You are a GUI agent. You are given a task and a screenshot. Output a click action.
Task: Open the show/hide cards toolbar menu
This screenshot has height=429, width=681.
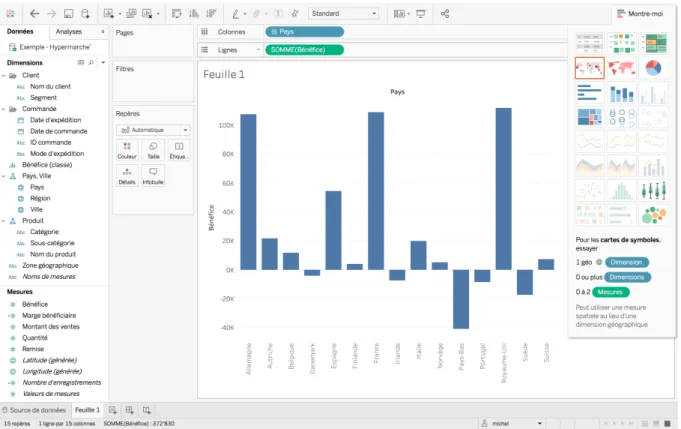click(399, 13)
